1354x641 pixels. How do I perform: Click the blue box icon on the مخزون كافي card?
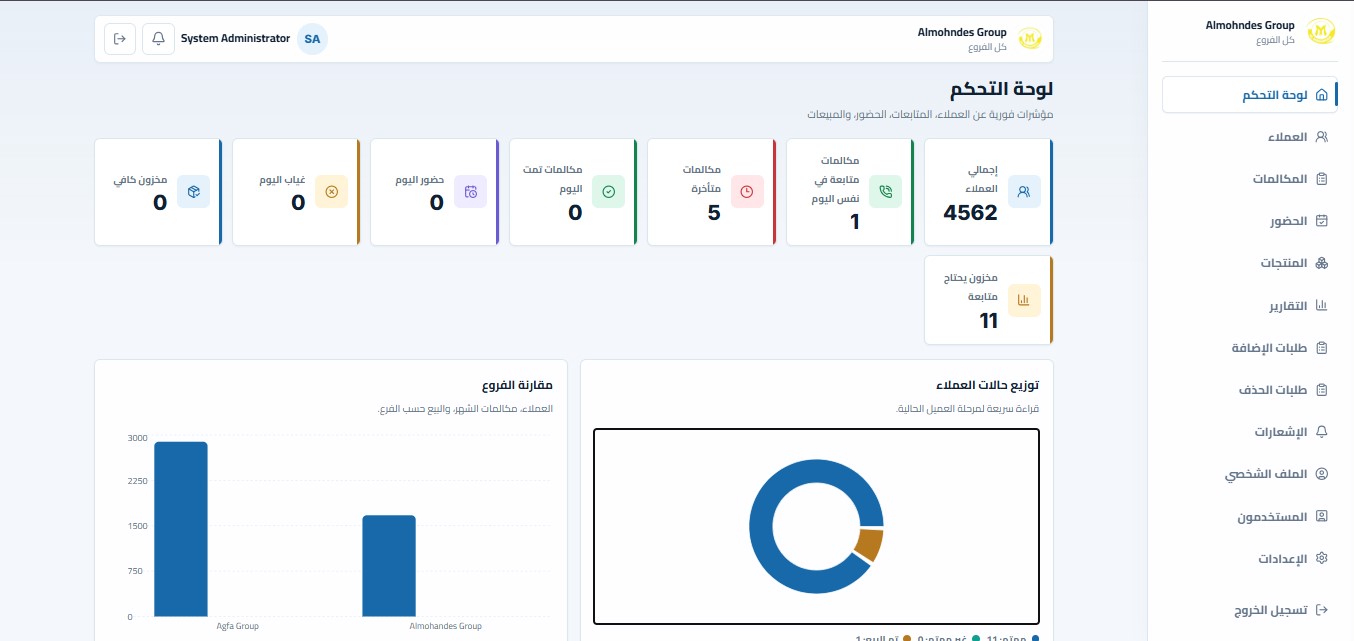click(x=194, y=191)
